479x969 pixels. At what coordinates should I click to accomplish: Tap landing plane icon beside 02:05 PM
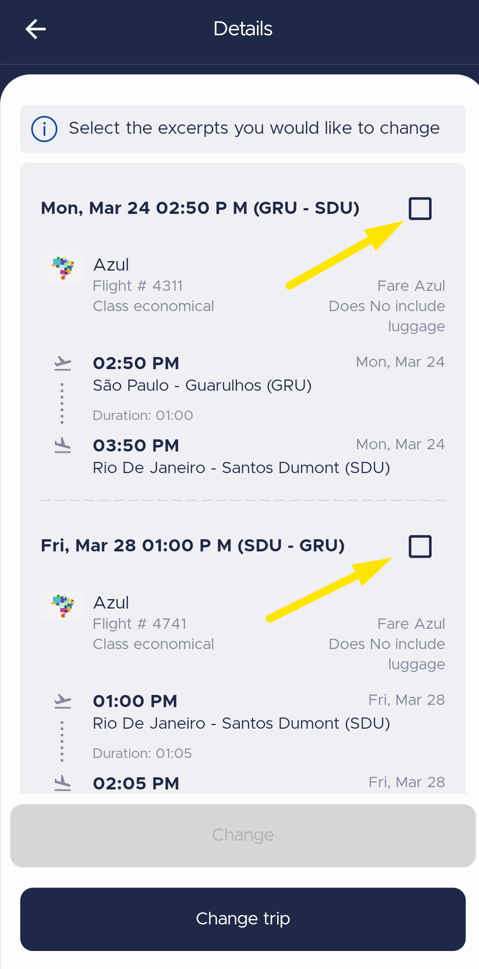coord(62,784)
